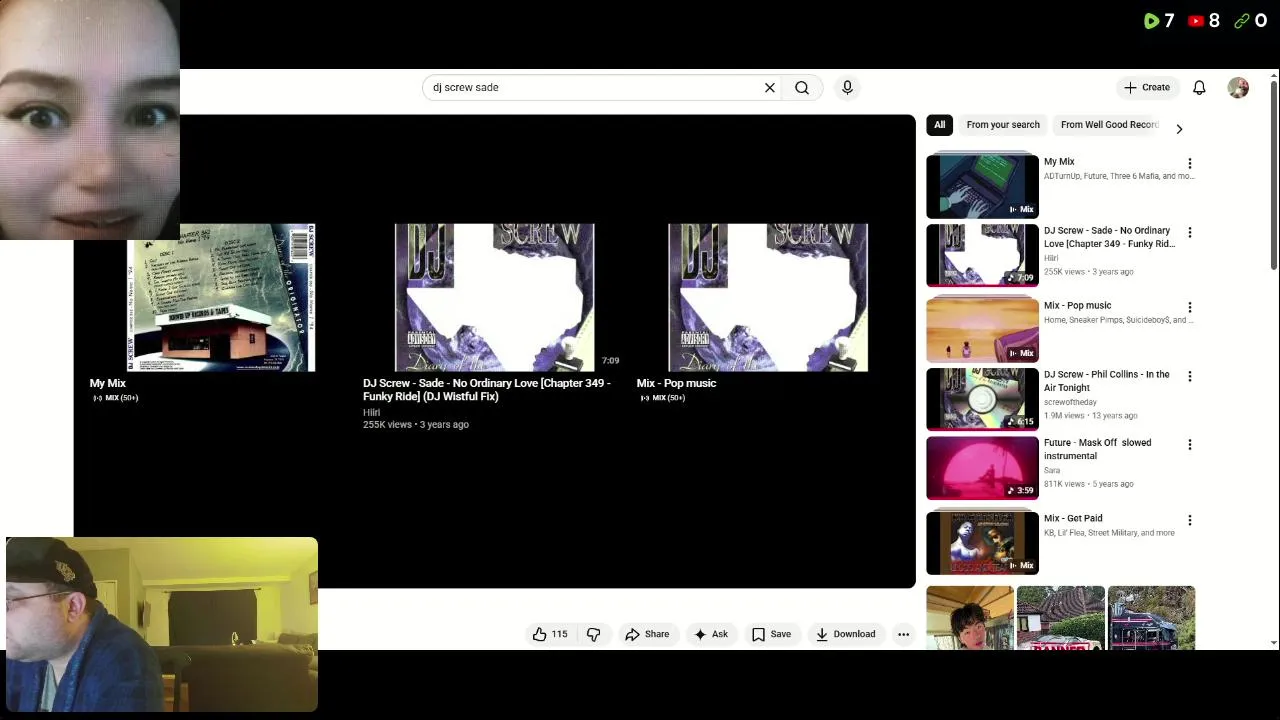Click the 'screwoftheday' channel name
The height and width of the screenshot is (720, 1280).
pos(1071,402)
